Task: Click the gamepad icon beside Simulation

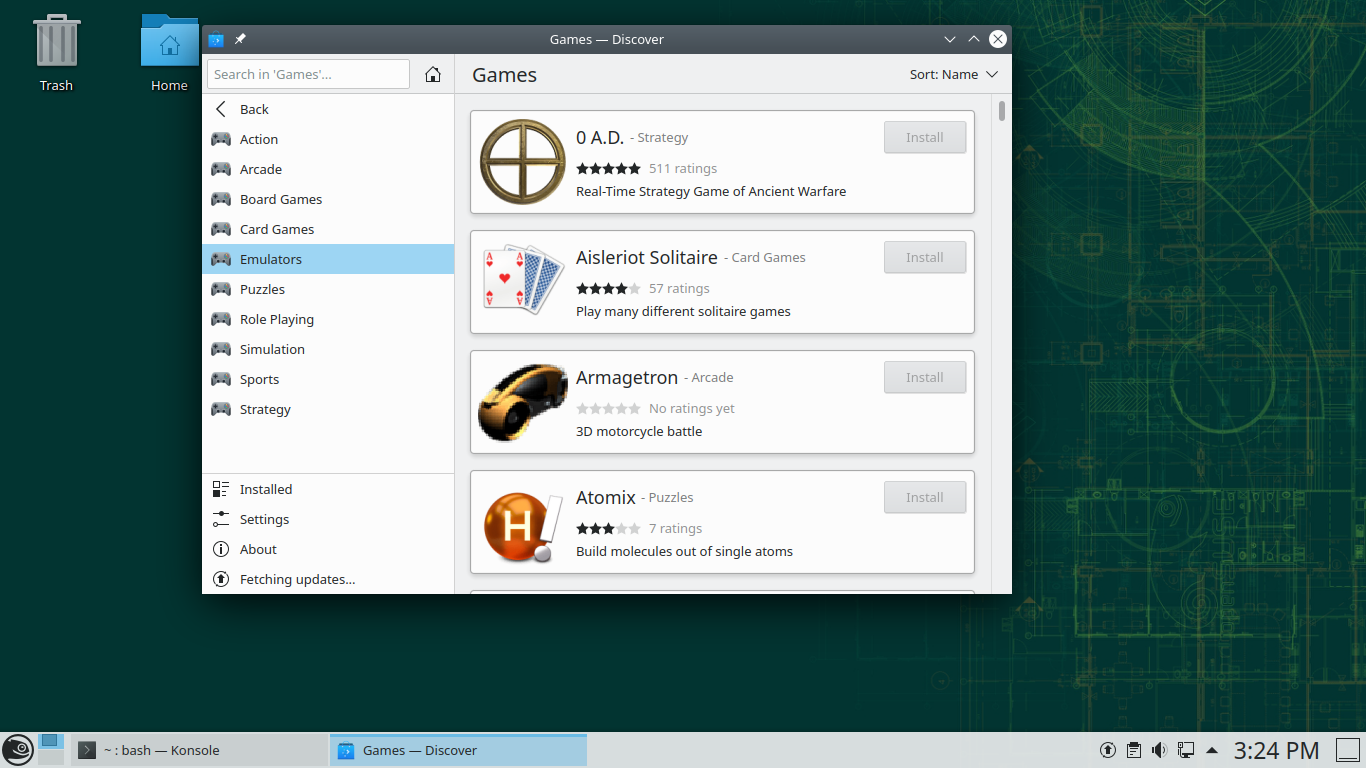Action: (221, 349)
